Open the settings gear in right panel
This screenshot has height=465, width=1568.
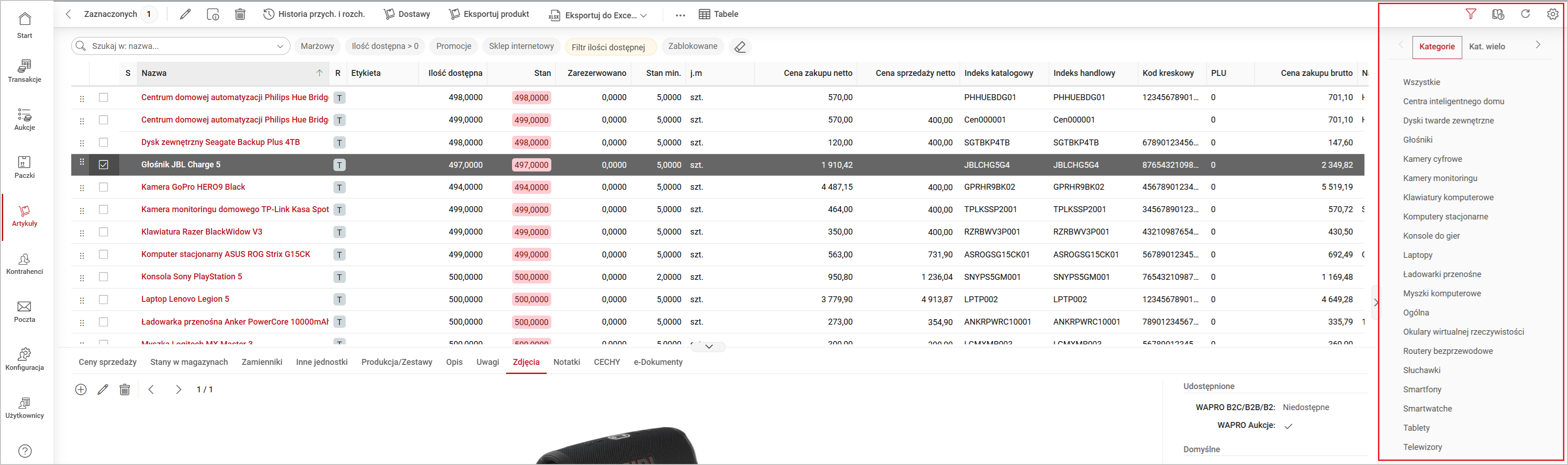click(1553, 14)
